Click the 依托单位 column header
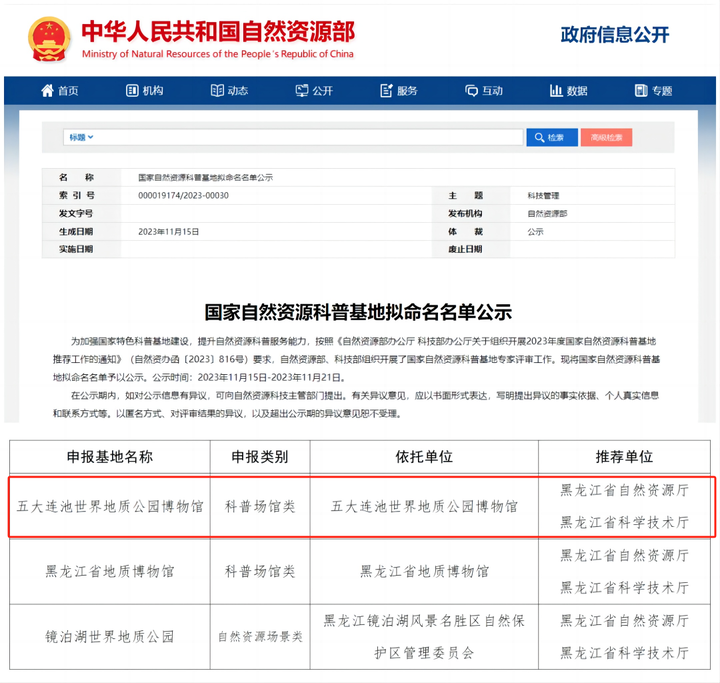 (x=424, y=457)
